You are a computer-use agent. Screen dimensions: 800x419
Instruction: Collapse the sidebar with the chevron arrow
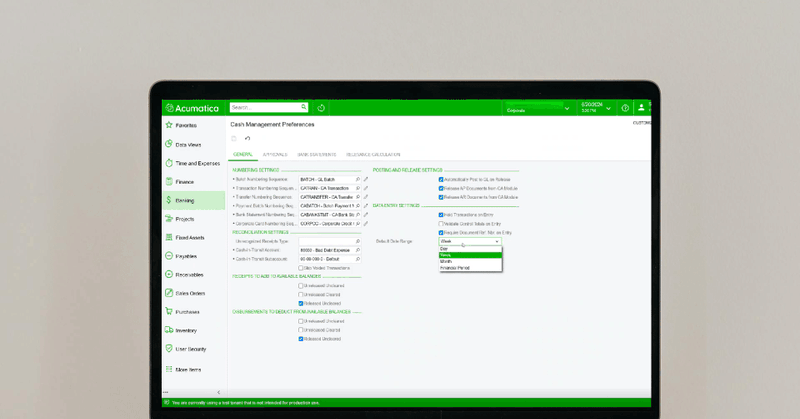click(219, 392)
